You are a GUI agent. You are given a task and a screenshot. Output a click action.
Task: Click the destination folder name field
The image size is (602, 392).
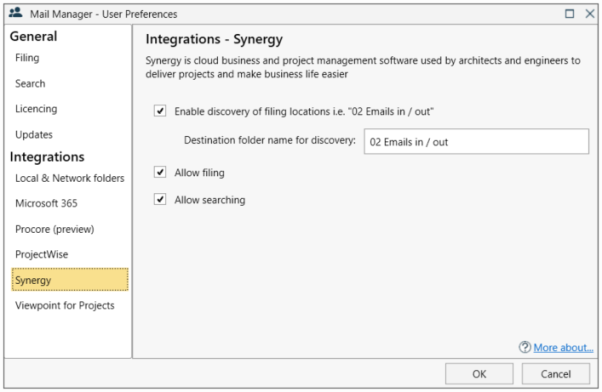[x=476, y=141]
